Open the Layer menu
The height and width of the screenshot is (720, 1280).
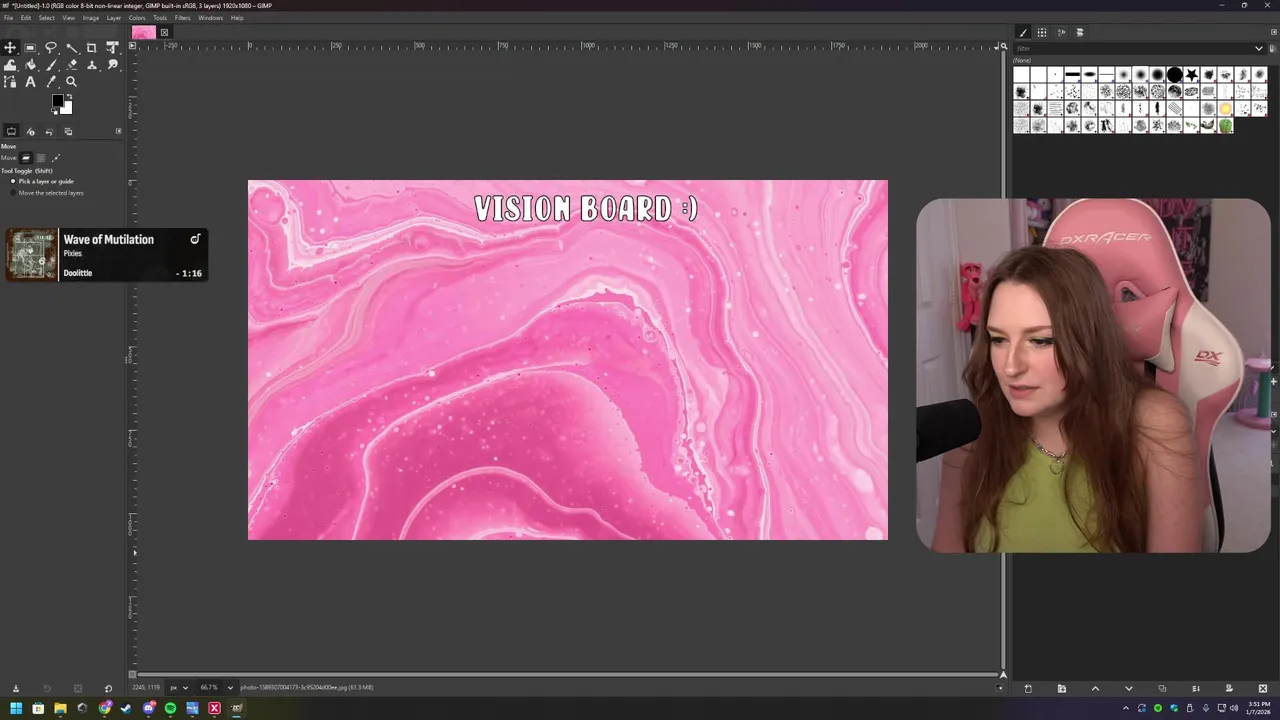(114, 18)
